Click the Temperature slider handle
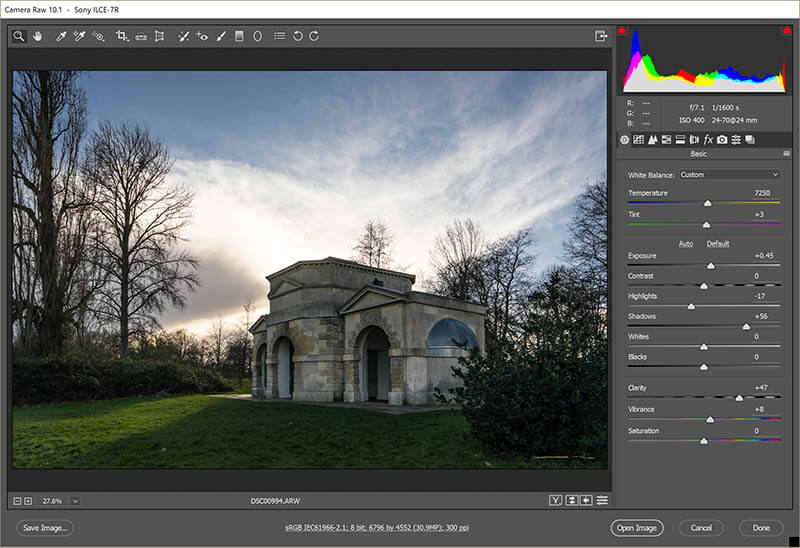Viewport: 800px width, 548px height. coord(708,204)
